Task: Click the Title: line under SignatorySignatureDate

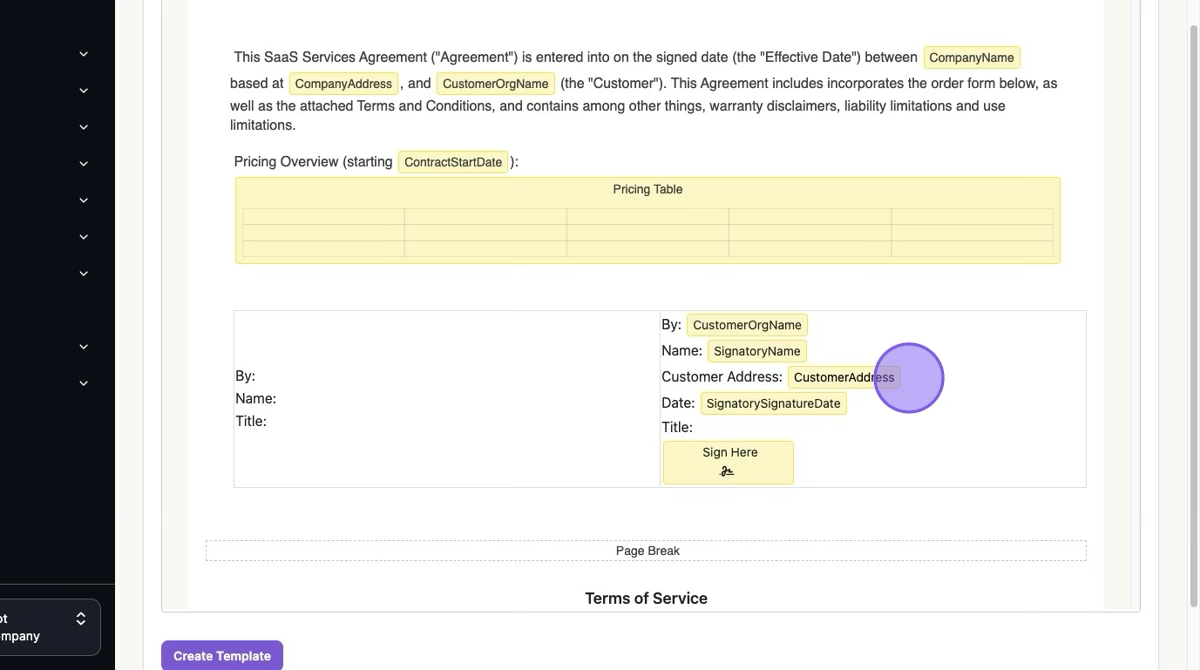Action: coord(677,427)
